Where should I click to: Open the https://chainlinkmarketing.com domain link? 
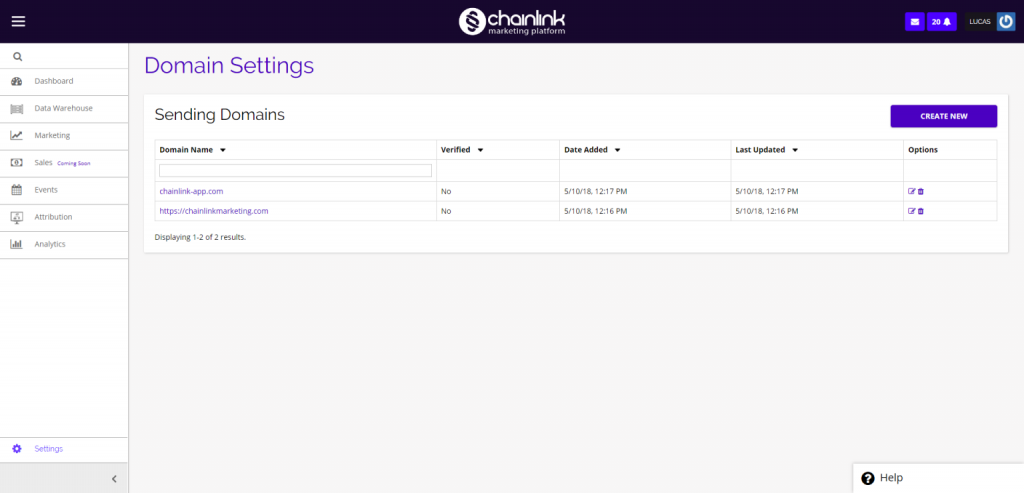click(214, 211)
